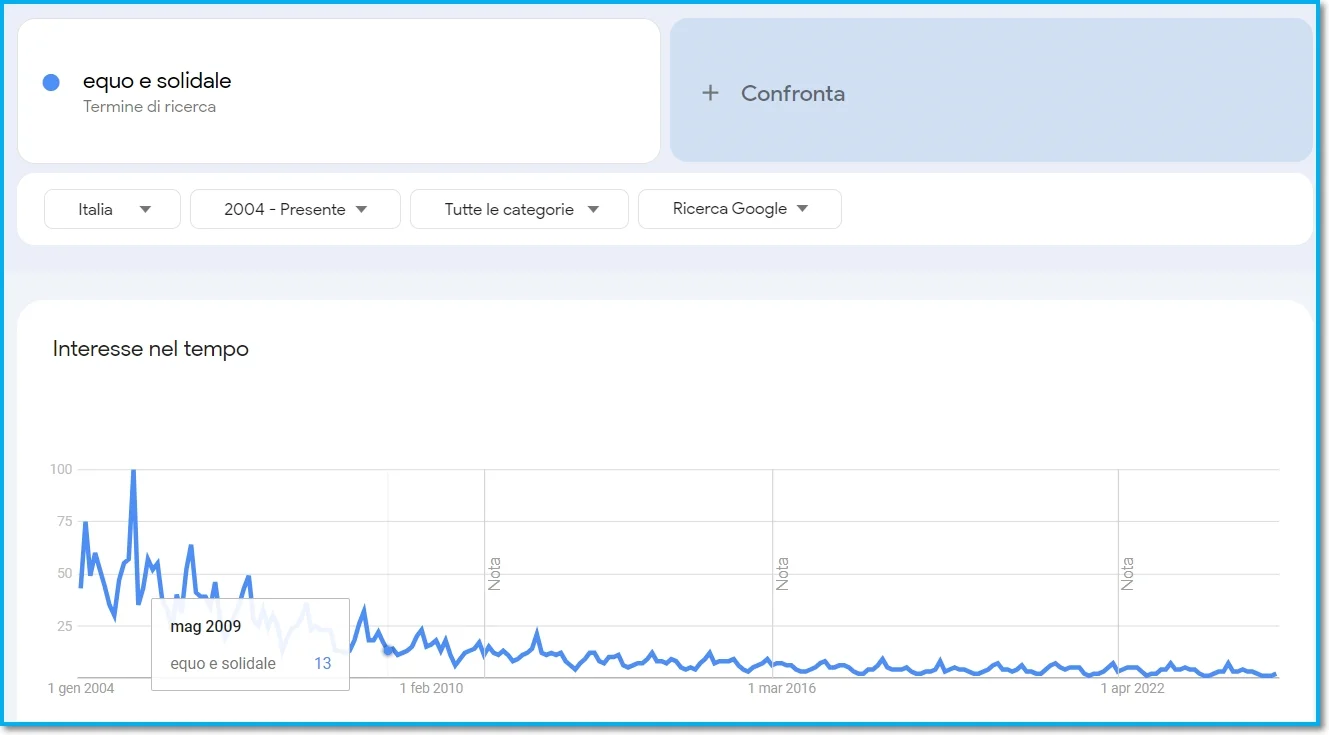Click the 75 value on the y-axis
Image resolution: width=1329 pixels, height=735 pixels.
(x=65, y=521)
